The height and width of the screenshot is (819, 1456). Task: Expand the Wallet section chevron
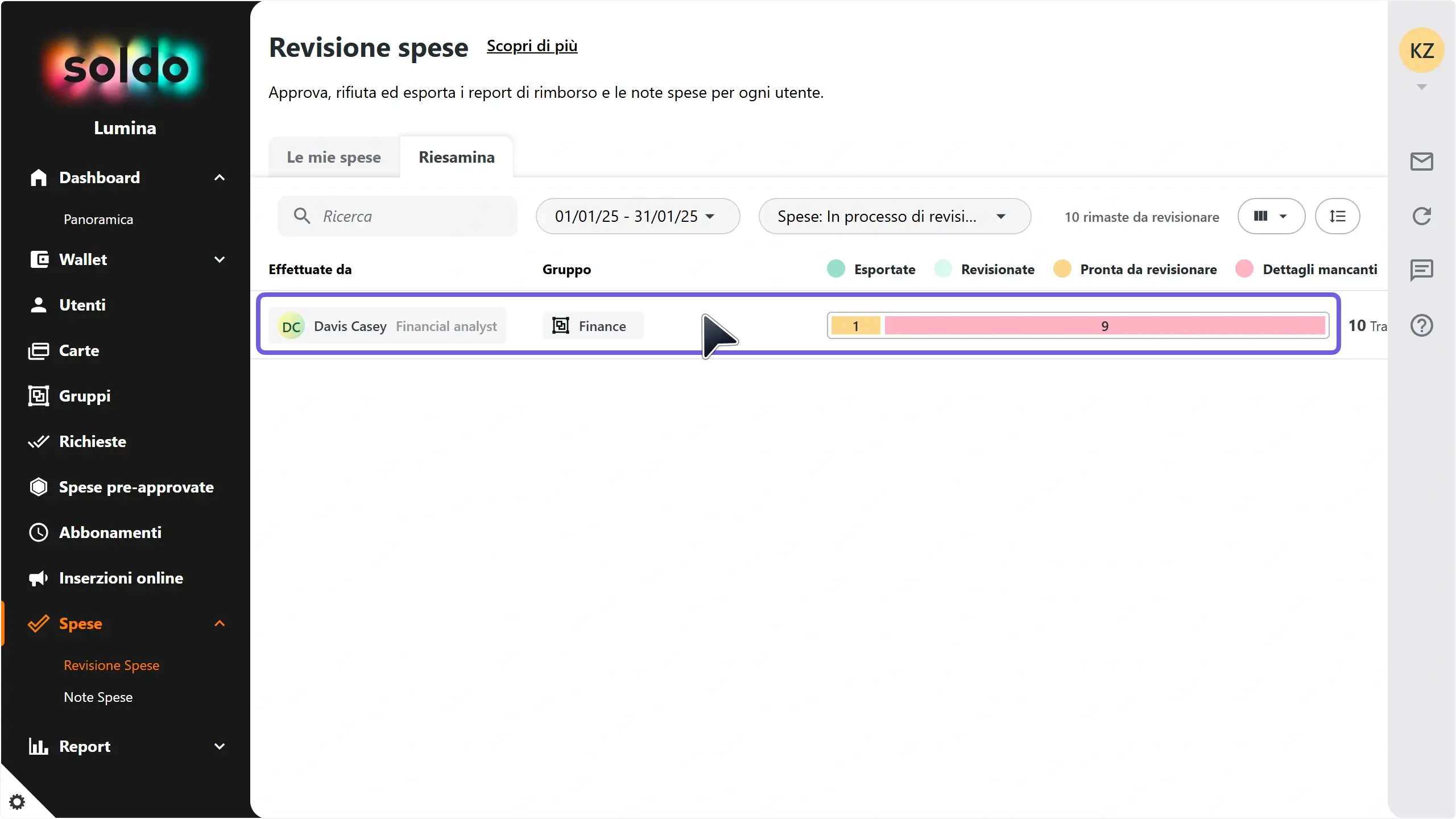(220, 259)
